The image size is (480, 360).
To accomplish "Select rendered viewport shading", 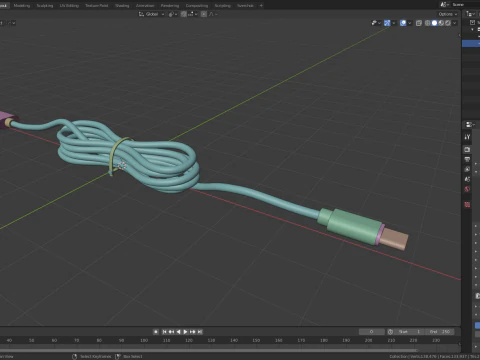I will coord(448,23).
